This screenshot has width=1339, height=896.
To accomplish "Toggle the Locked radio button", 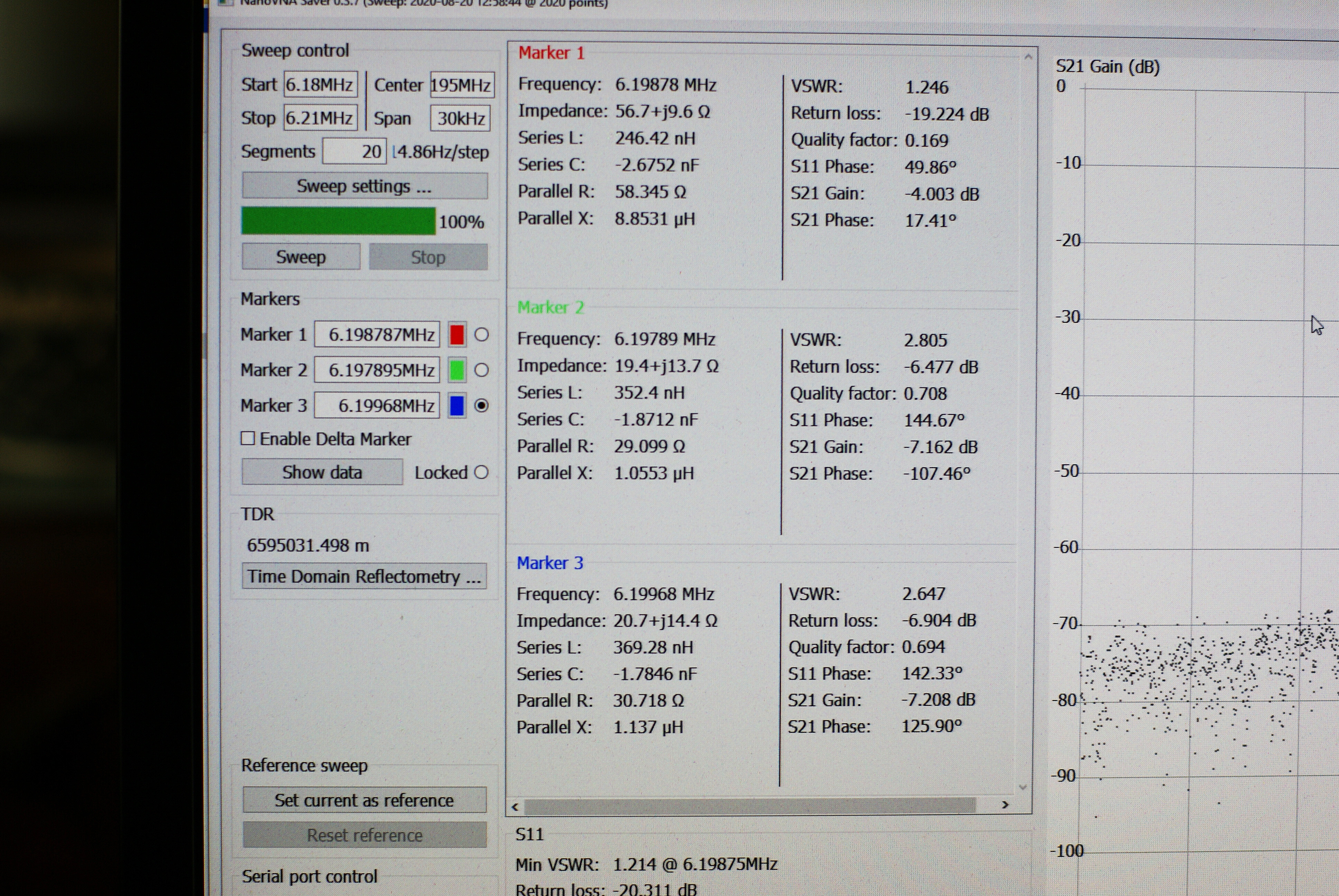I will coord(481,472).
